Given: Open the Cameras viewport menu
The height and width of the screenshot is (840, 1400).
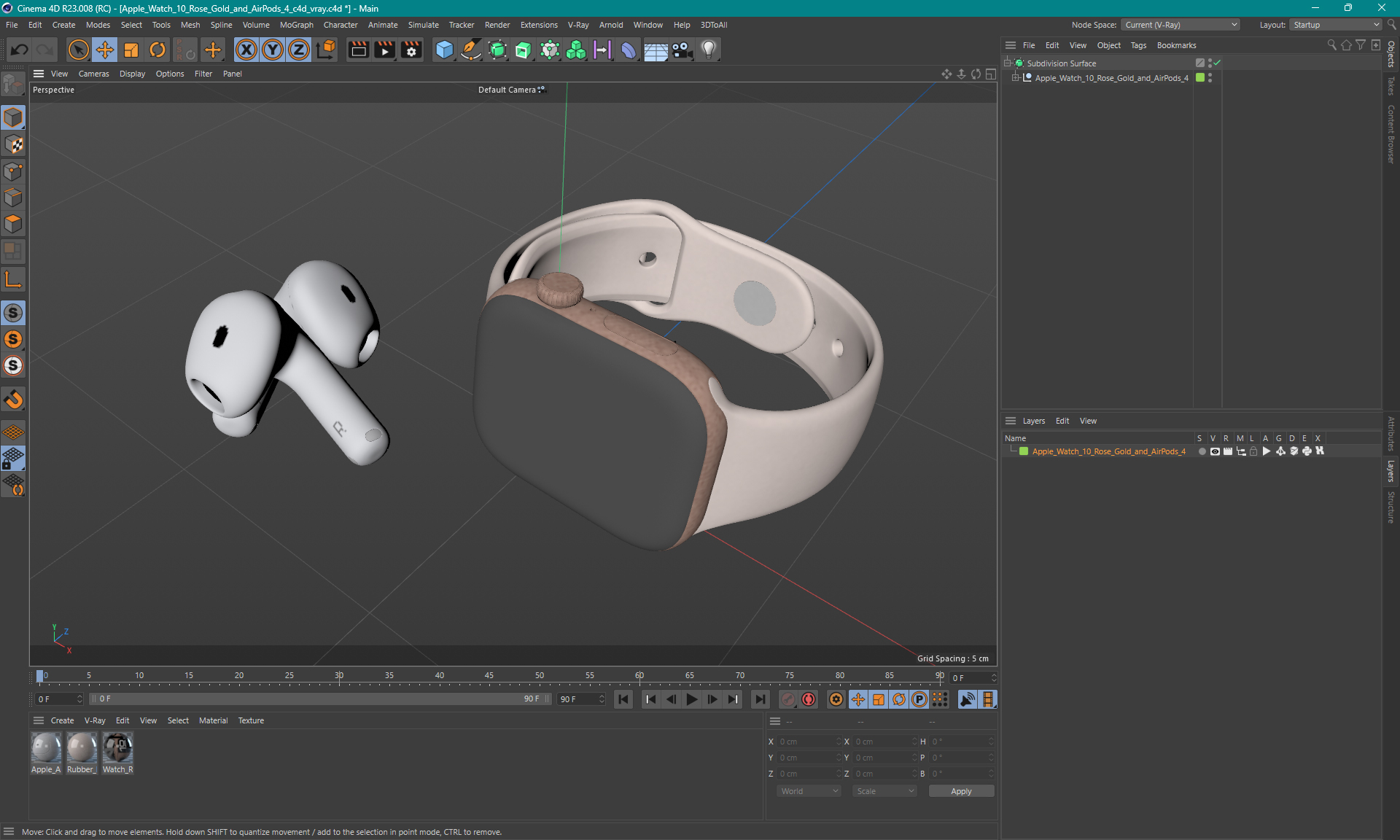Looking at the screenshot, I should [93, 74].
